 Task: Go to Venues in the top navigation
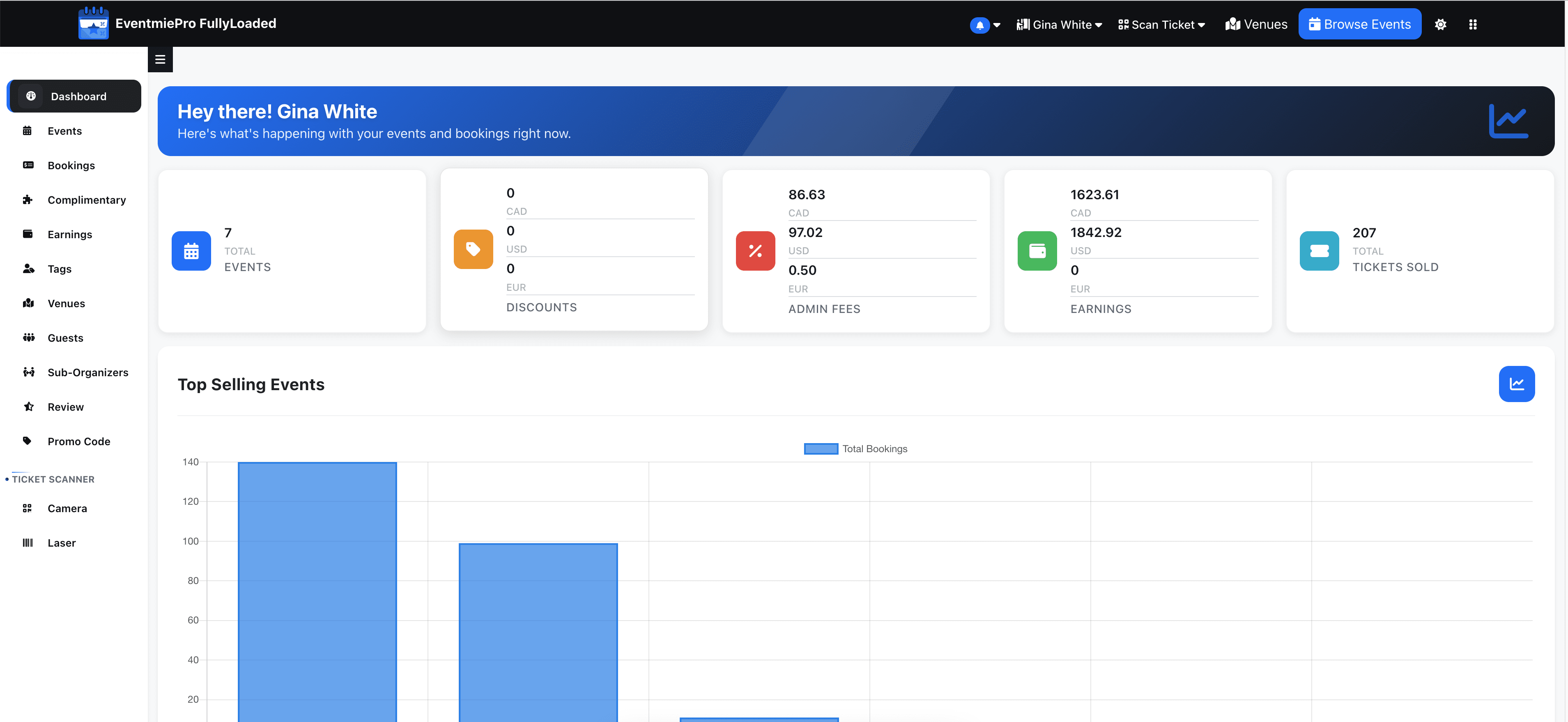1256,24
